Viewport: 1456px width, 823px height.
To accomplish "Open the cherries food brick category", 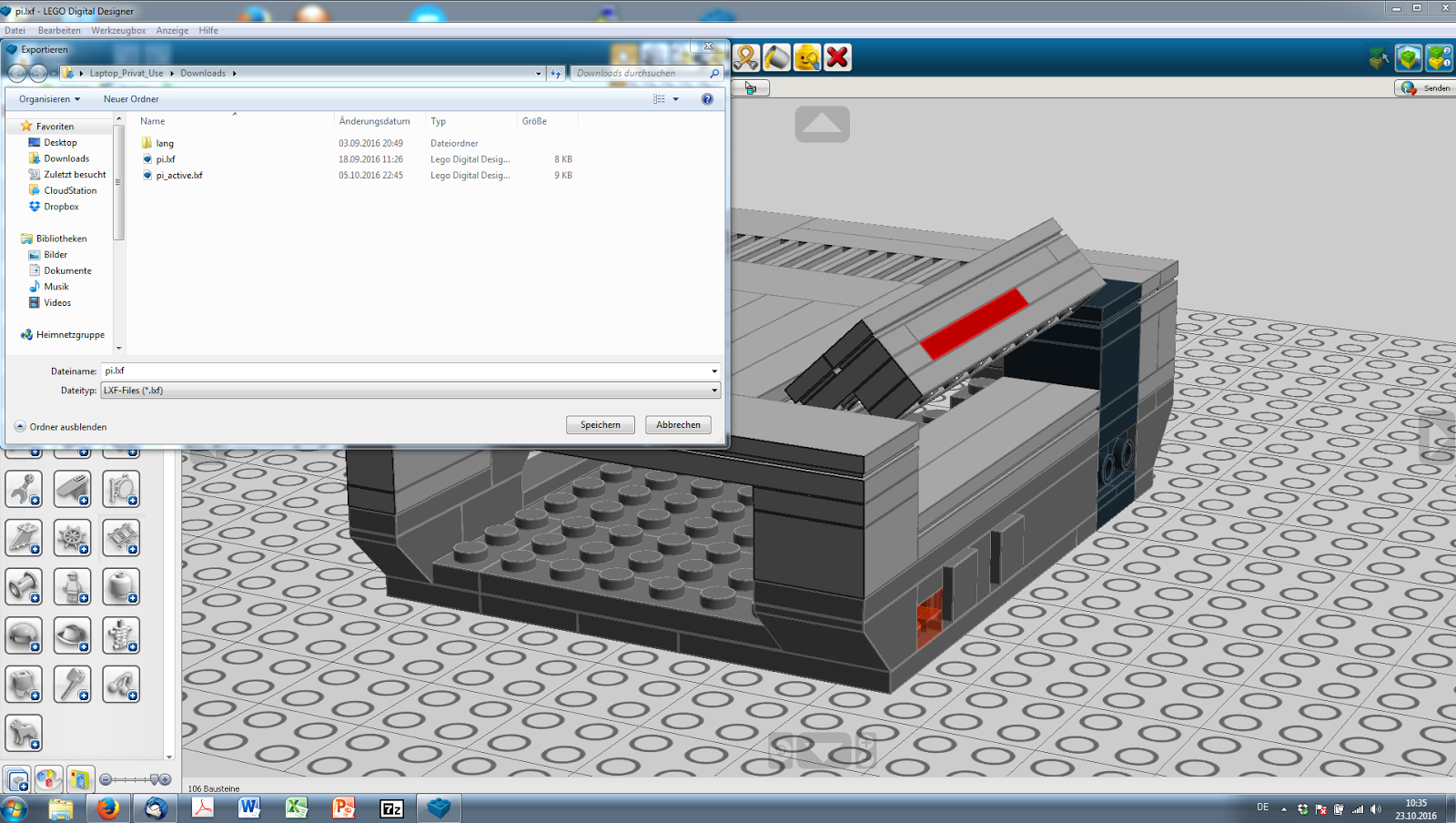I will (x=121, y=685).
